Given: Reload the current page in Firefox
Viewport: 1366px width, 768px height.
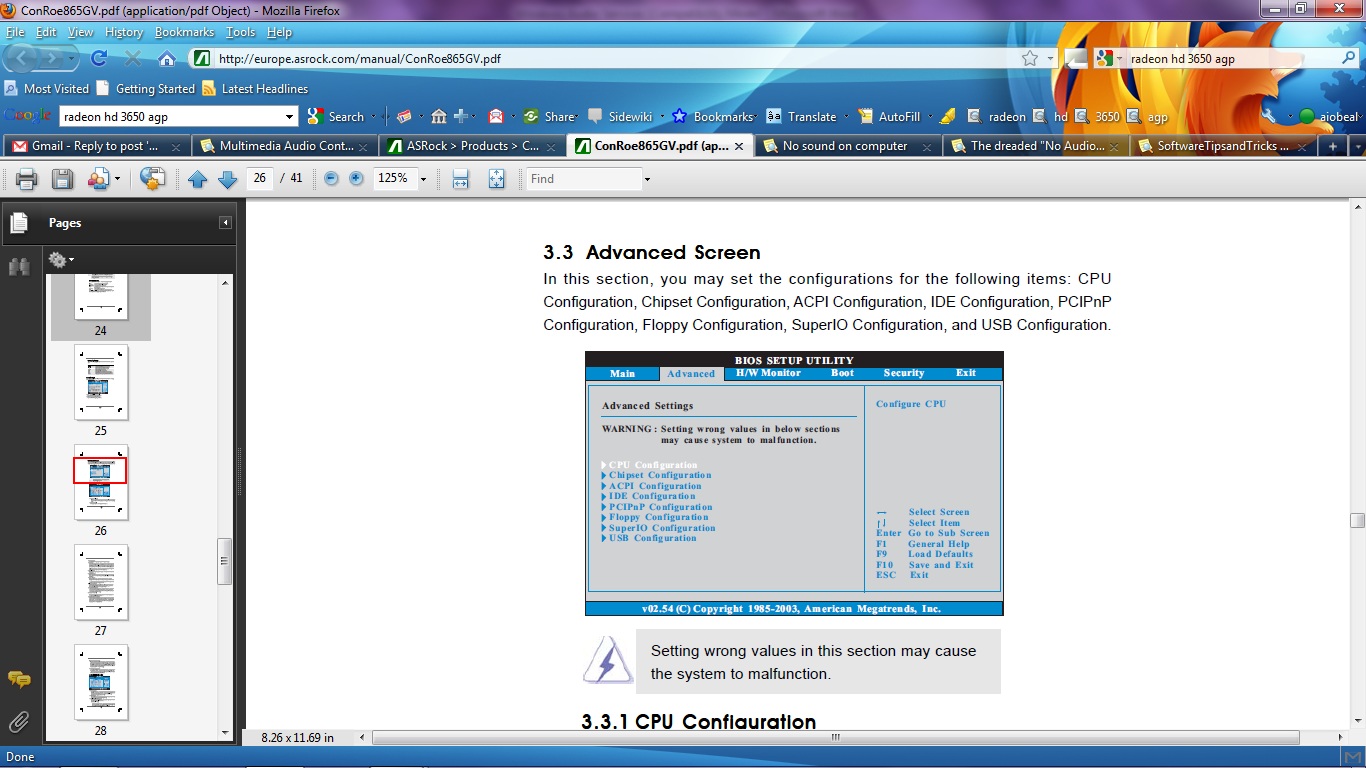Looking at the screenshot, I should coord(99,58).
